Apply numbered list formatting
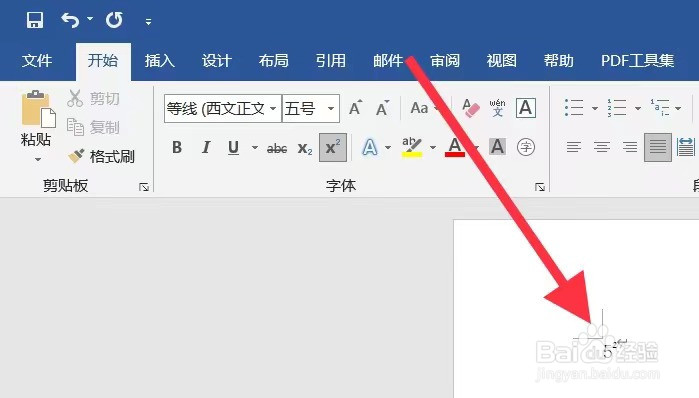 pyautogui.click(x=617, y=108)
